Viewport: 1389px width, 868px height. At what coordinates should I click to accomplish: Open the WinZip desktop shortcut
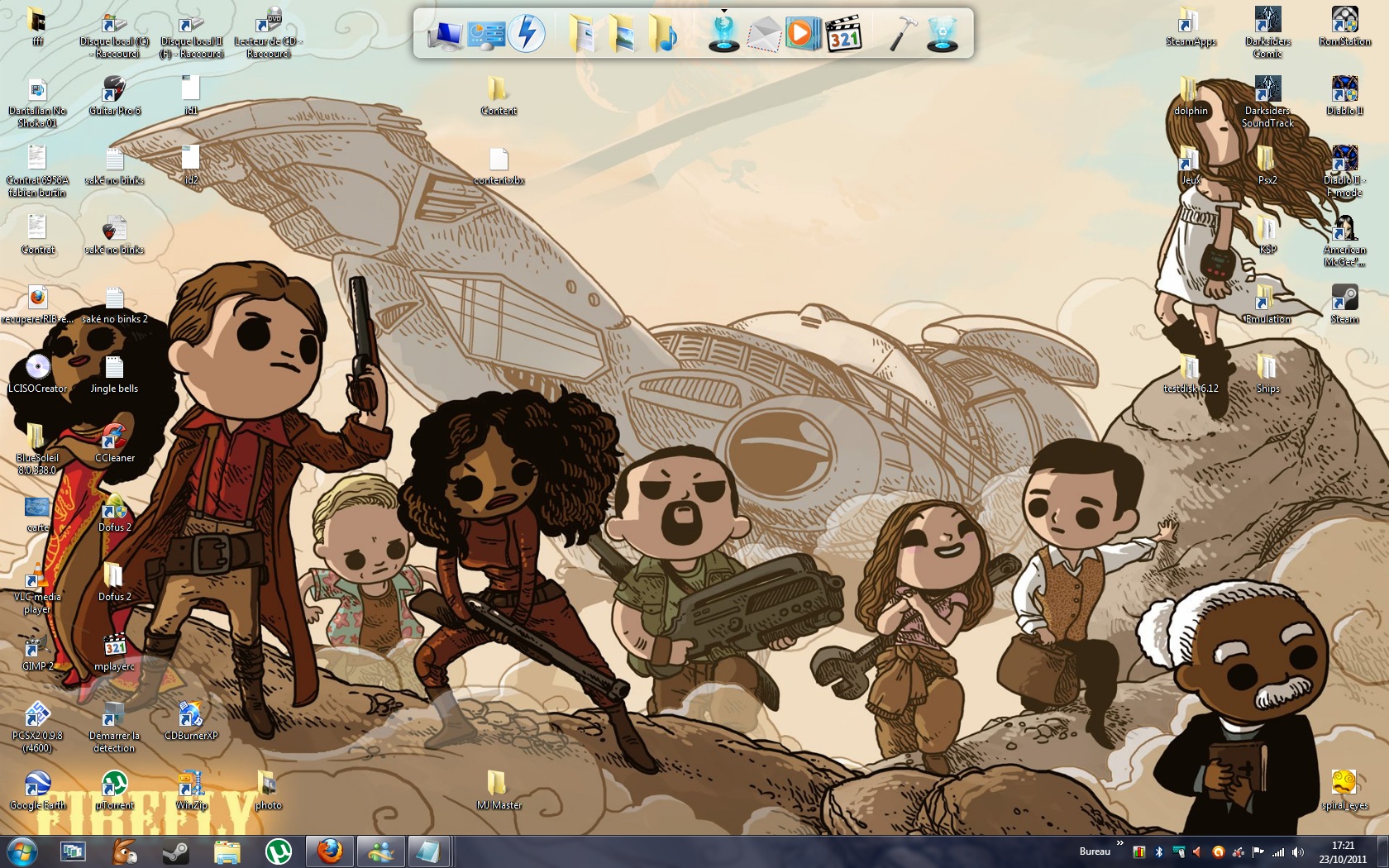point(191,789)
